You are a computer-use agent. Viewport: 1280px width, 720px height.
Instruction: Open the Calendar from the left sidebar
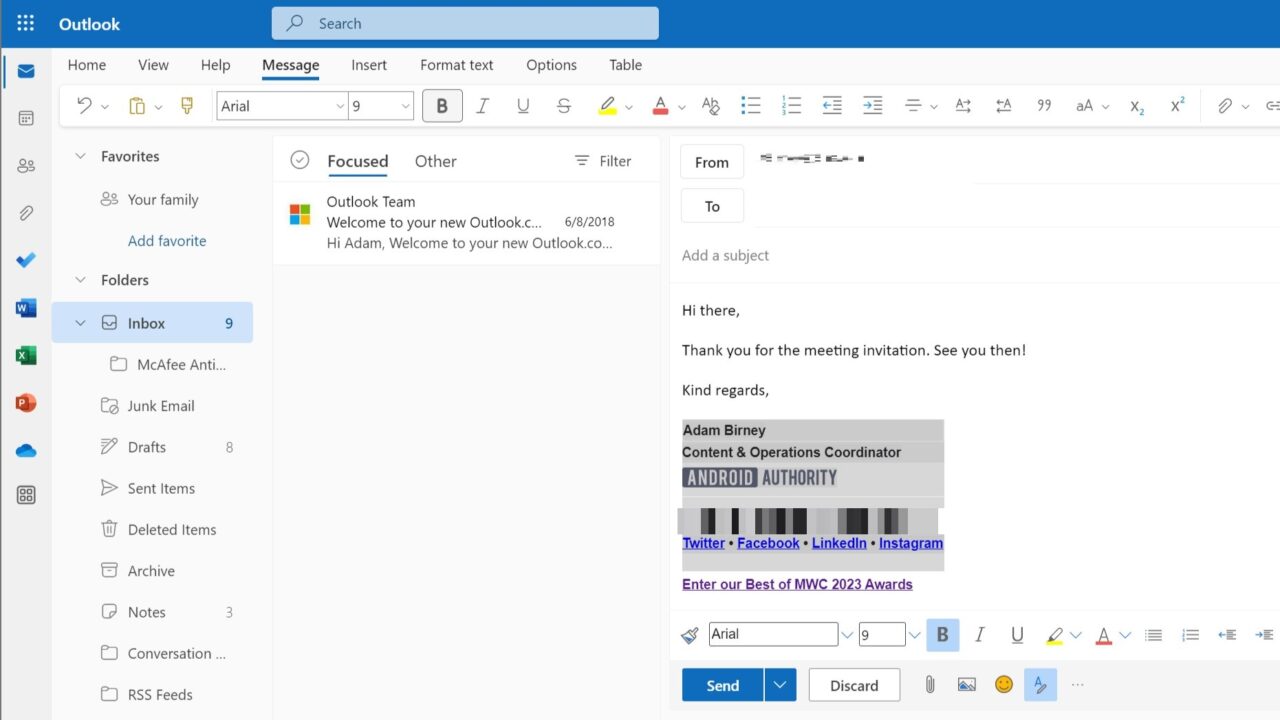point(26,118)
